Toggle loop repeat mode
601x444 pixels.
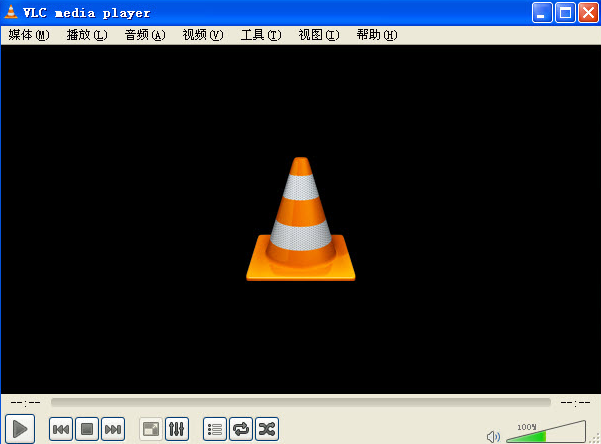241,429
